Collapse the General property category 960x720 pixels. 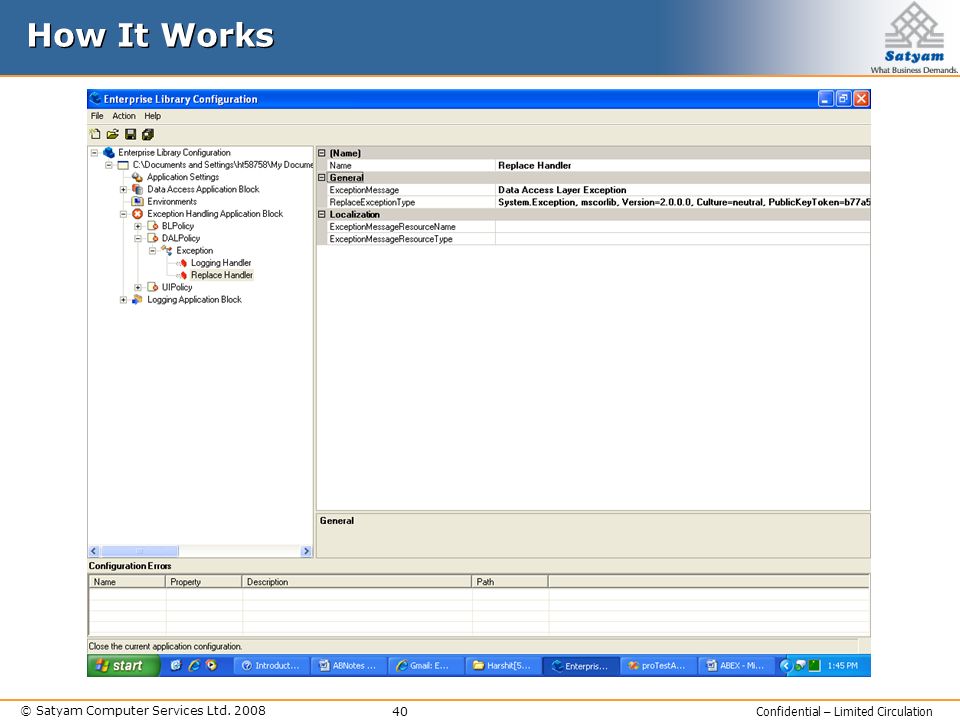[x=322, y=178]
